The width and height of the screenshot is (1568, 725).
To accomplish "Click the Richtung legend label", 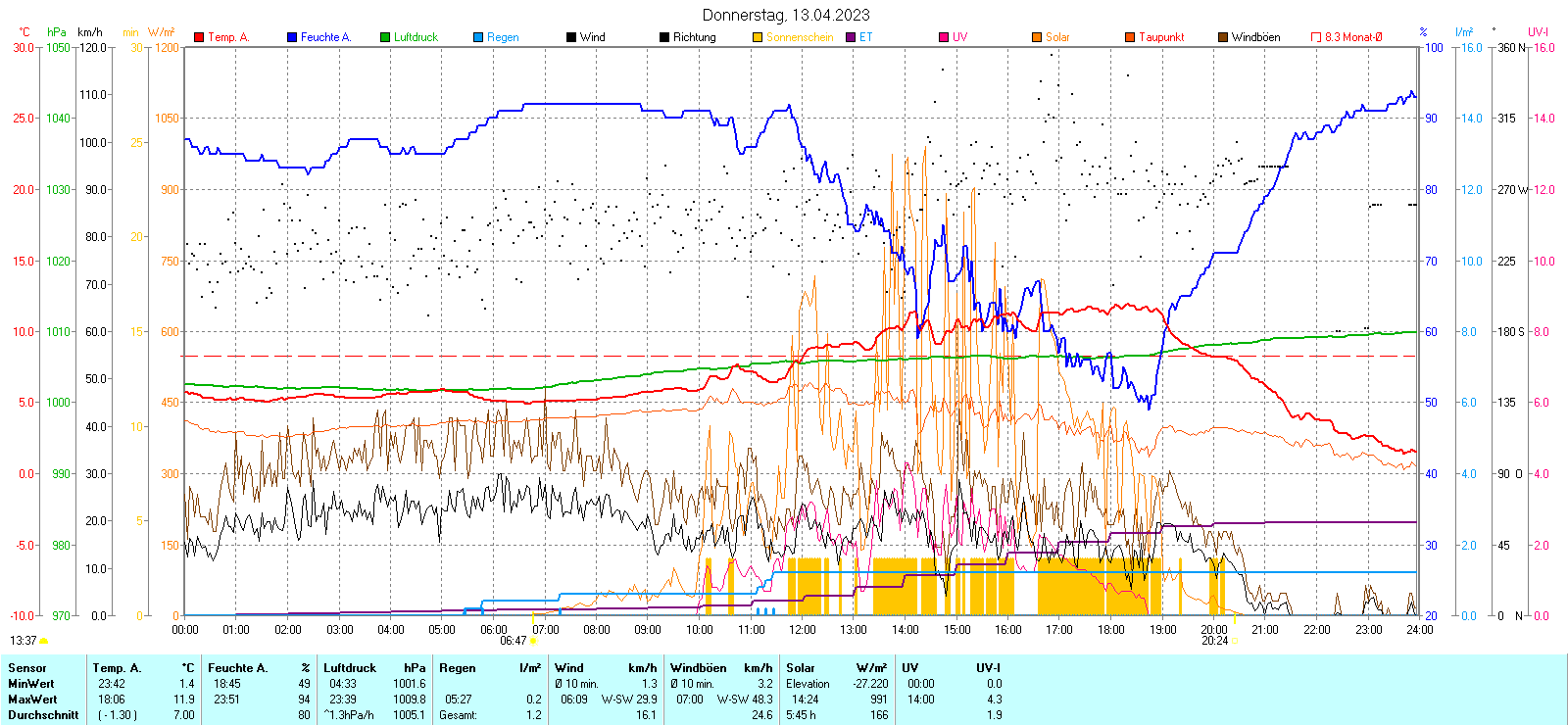I will (694, 37).
